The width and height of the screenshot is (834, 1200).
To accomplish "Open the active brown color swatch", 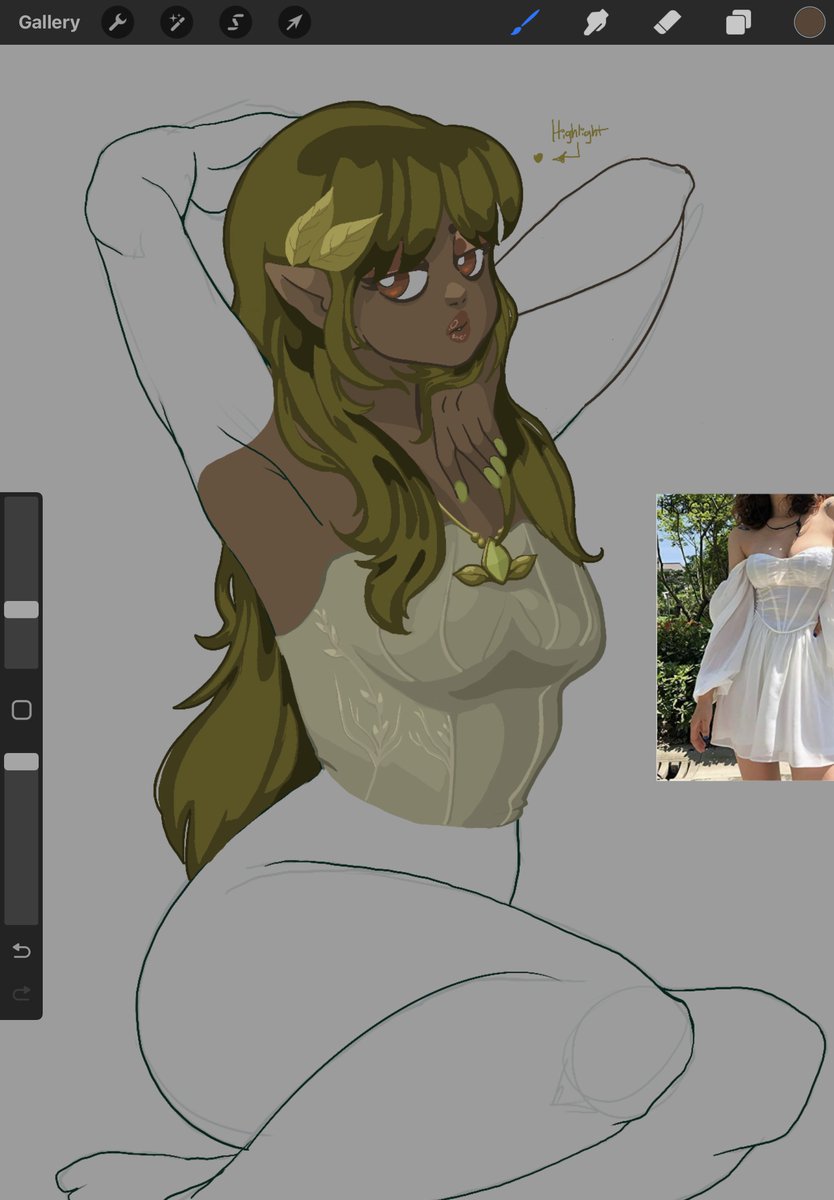I will coord(809,22).
